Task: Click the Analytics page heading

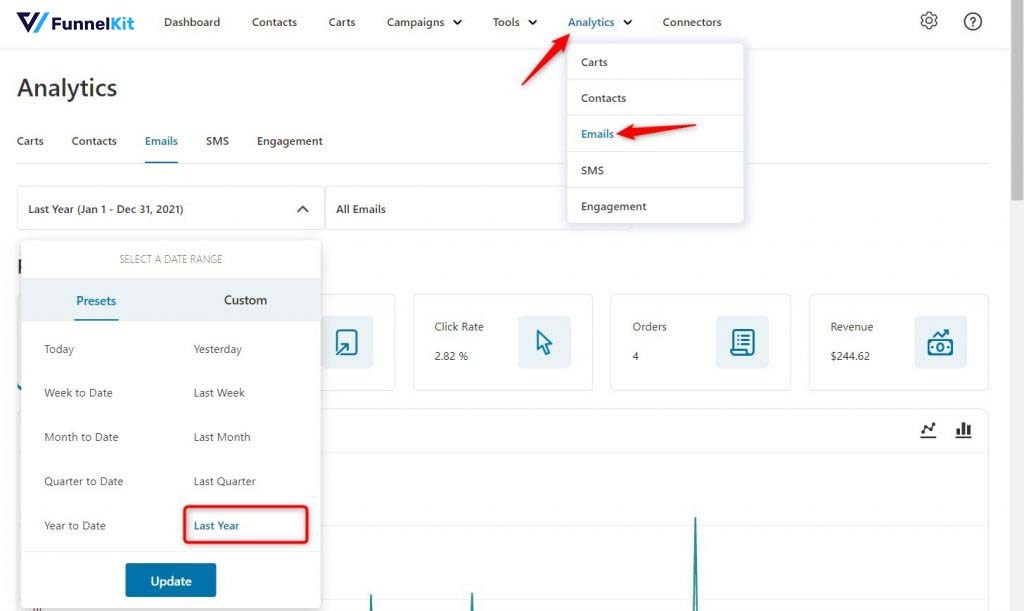Action: (x=67, y=88)
